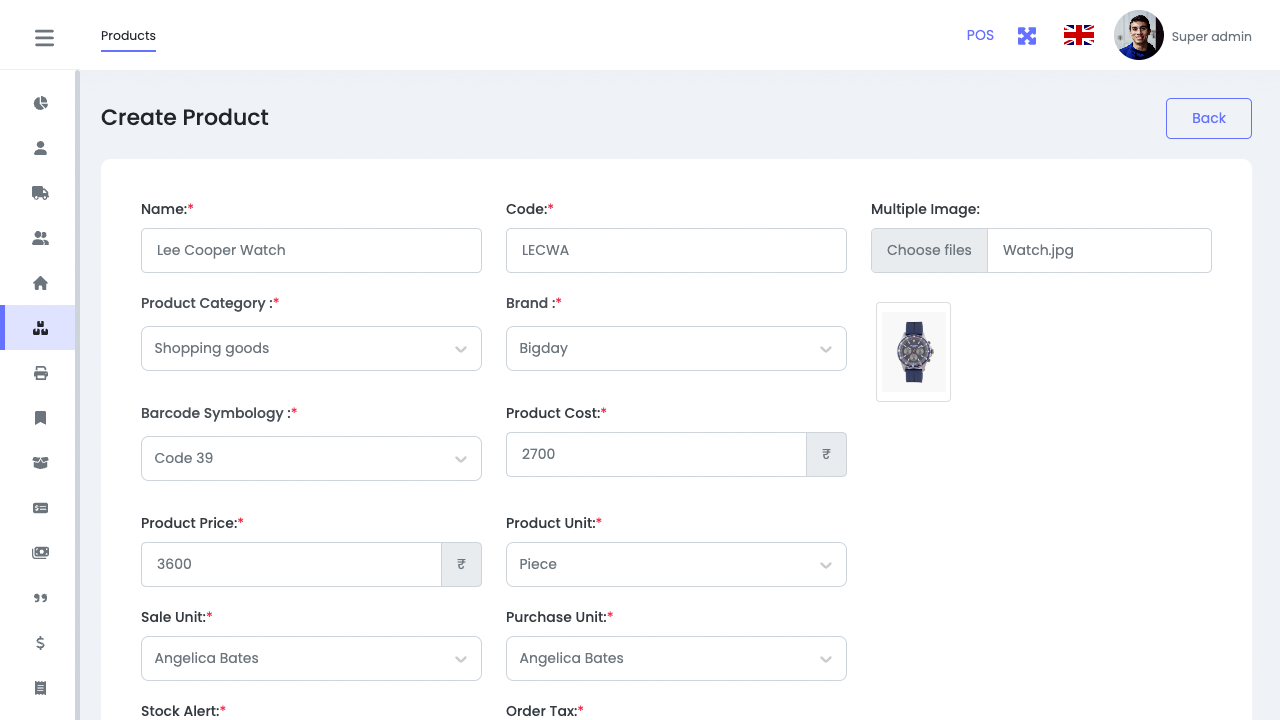The image size is (1280, 720).
Task: Open the hamburger menu at top left
Action: pos(44,37)
